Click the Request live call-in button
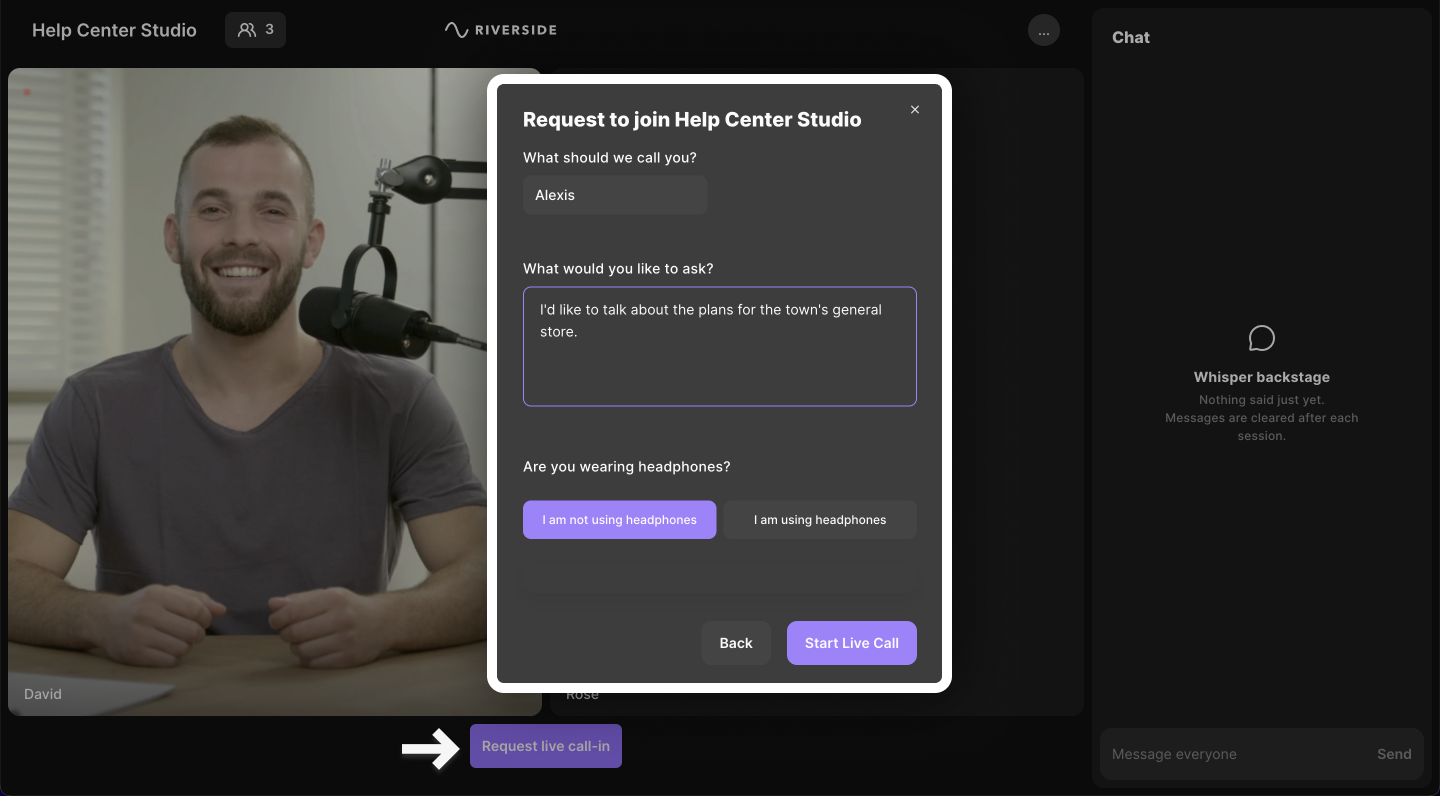1440x796 pixels. (546, 746)
